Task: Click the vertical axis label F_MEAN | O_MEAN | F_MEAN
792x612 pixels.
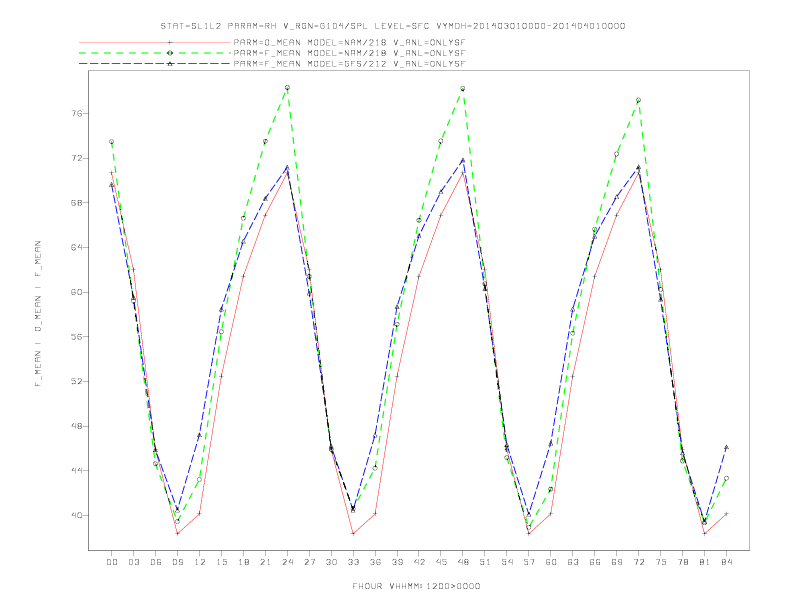Action: 38,314
